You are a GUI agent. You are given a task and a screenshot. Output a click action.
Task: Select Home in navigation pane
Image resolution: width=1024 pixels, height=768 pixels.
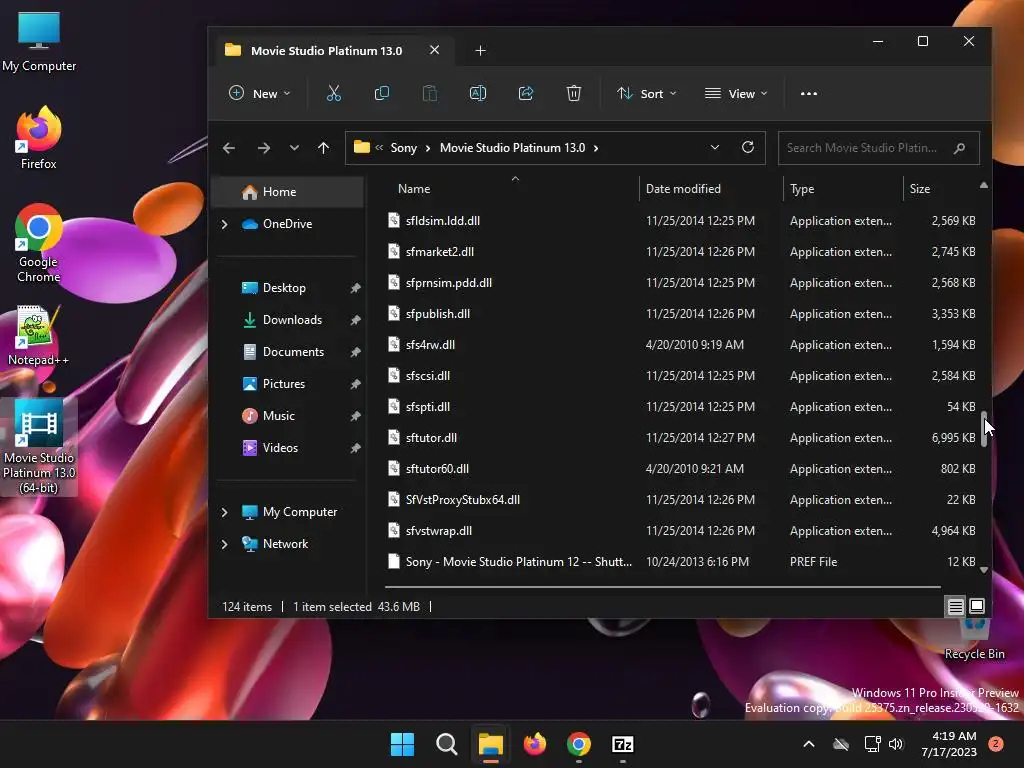coord(287,192)
